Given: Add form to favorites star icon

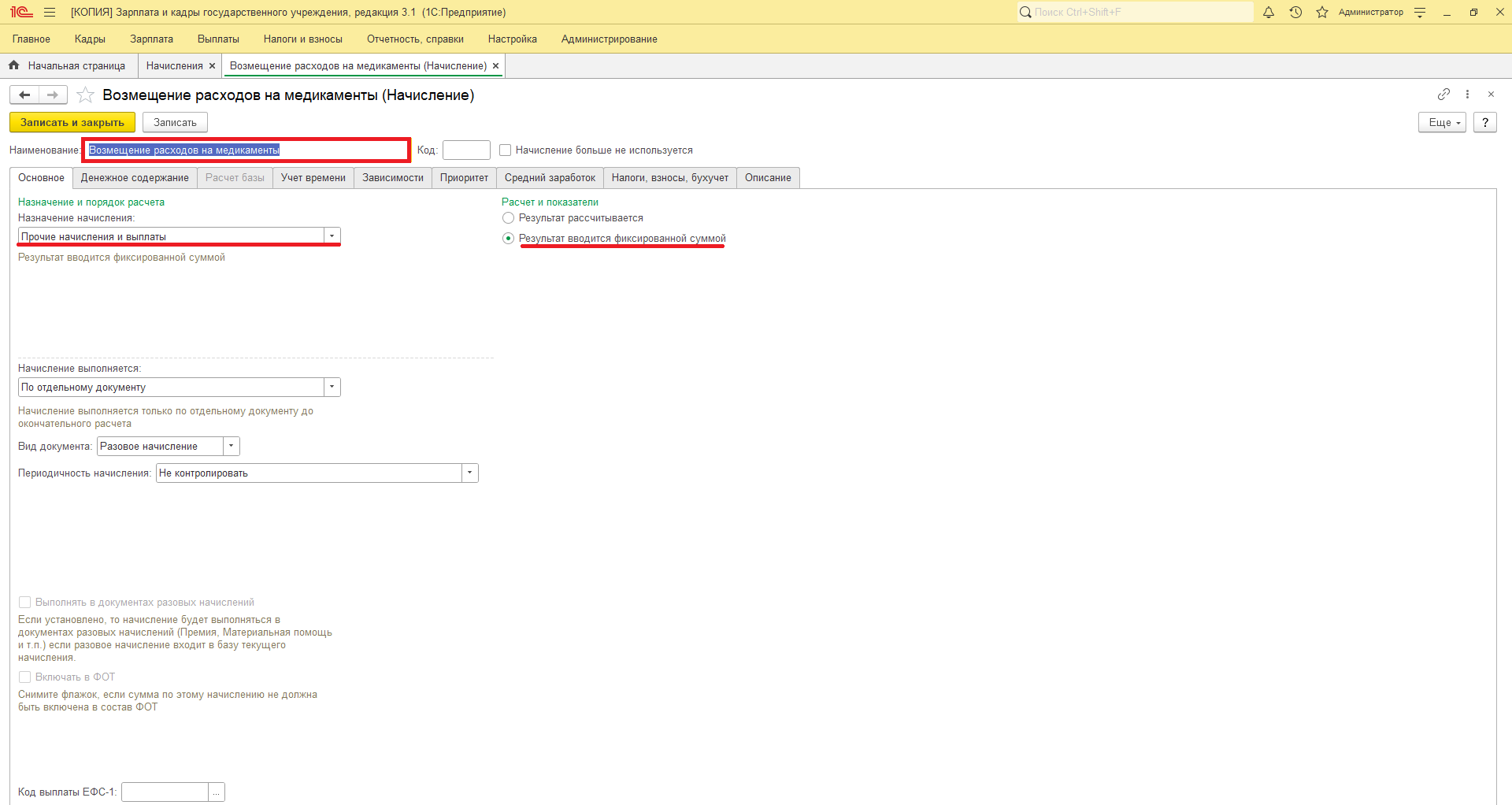Looking at the screenshot, I should pyautogui.click(x=85, y=95).
